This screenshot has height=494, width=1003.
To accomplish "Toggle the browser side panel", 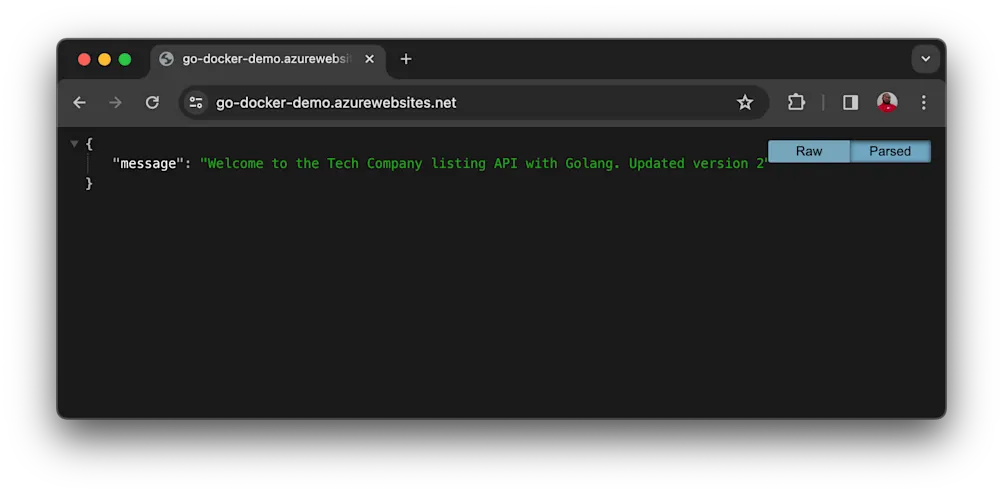I will [x=850, y=102].
